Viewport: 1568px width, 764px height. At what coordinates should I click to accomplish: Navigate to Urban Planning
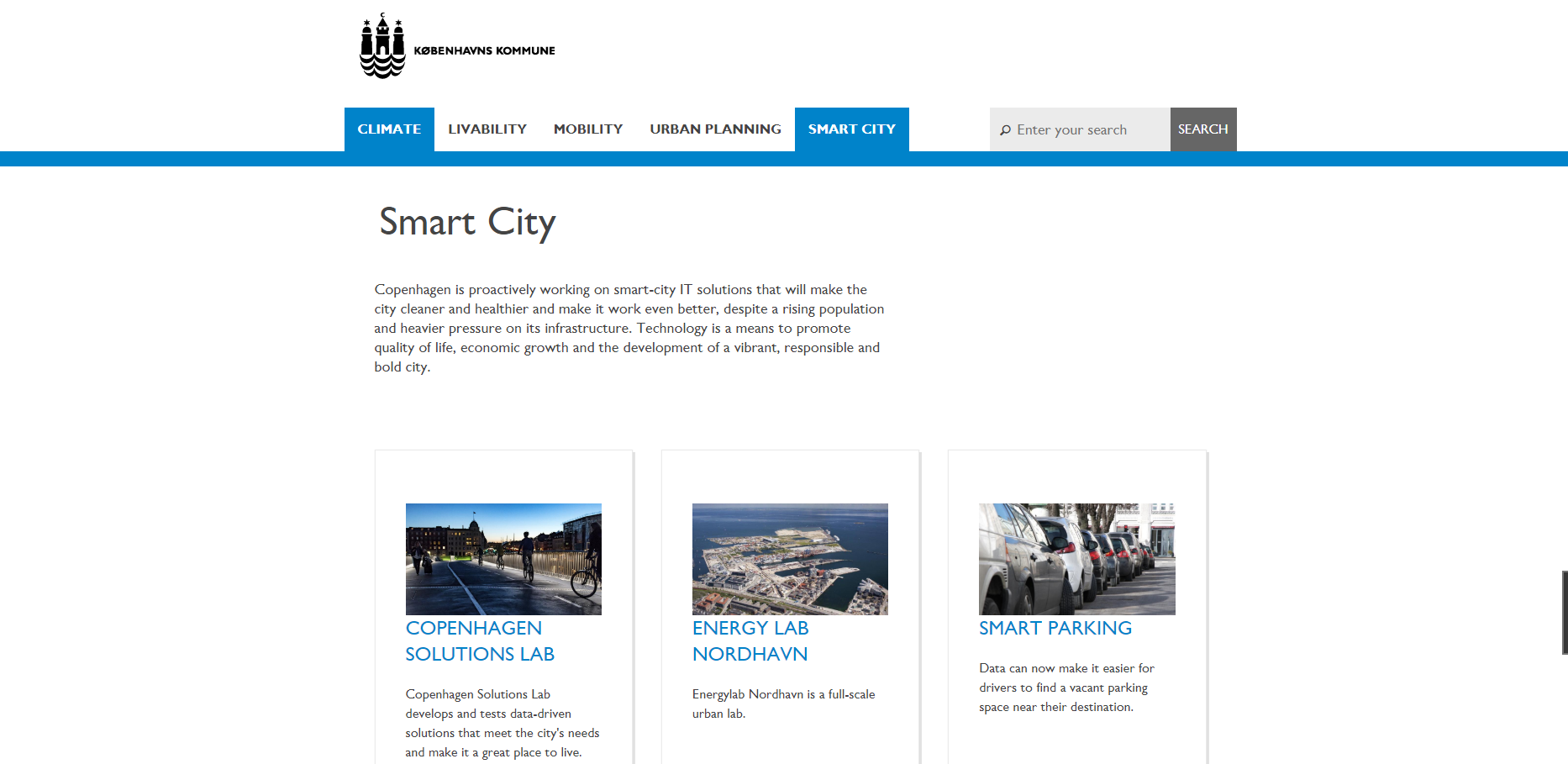pyautogui.click(x=715, y=129)
